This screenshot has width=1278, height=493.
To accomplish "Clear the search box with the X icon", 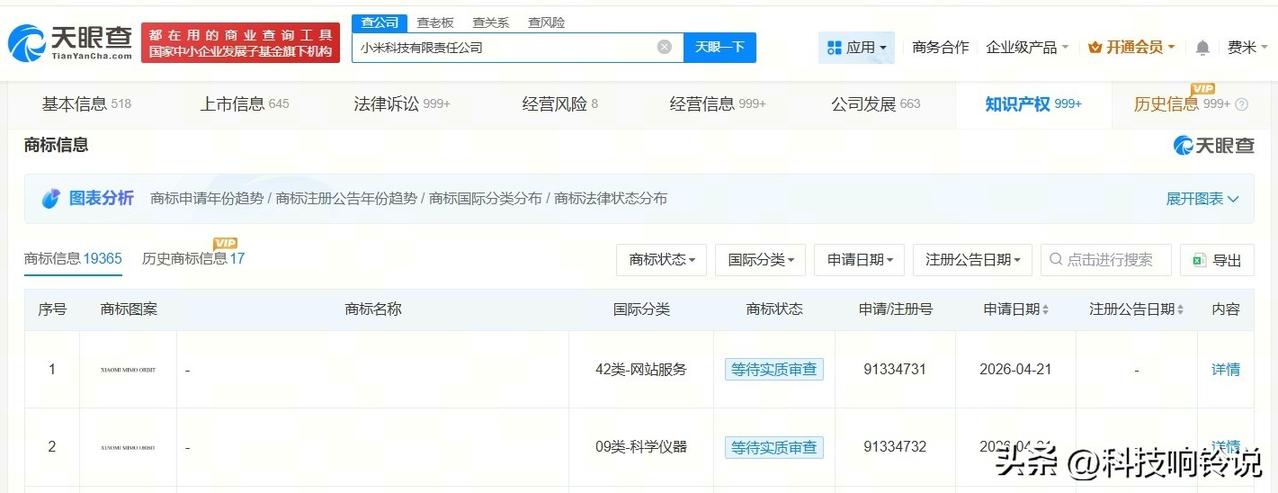I will 664,47.
